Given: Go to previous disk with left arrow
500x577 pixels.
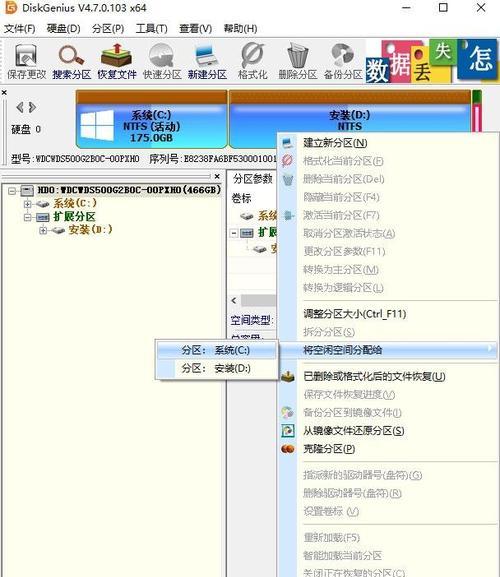Looking at the screenshot, I should pos(20,107).
